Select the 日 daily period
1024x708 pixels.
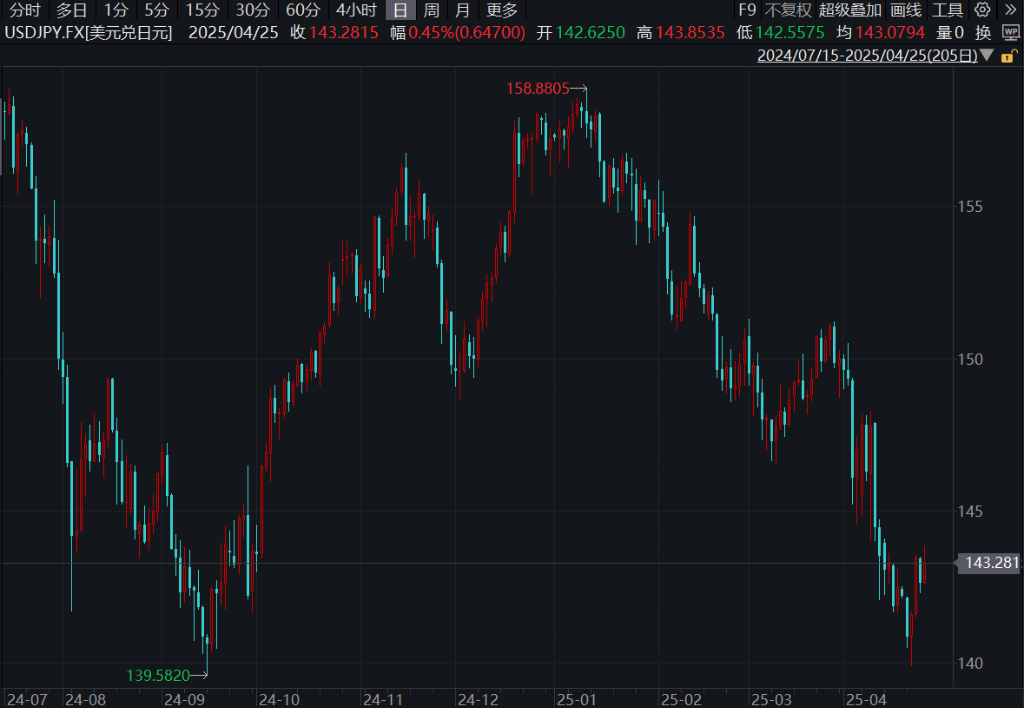click(x=400, y=11)
